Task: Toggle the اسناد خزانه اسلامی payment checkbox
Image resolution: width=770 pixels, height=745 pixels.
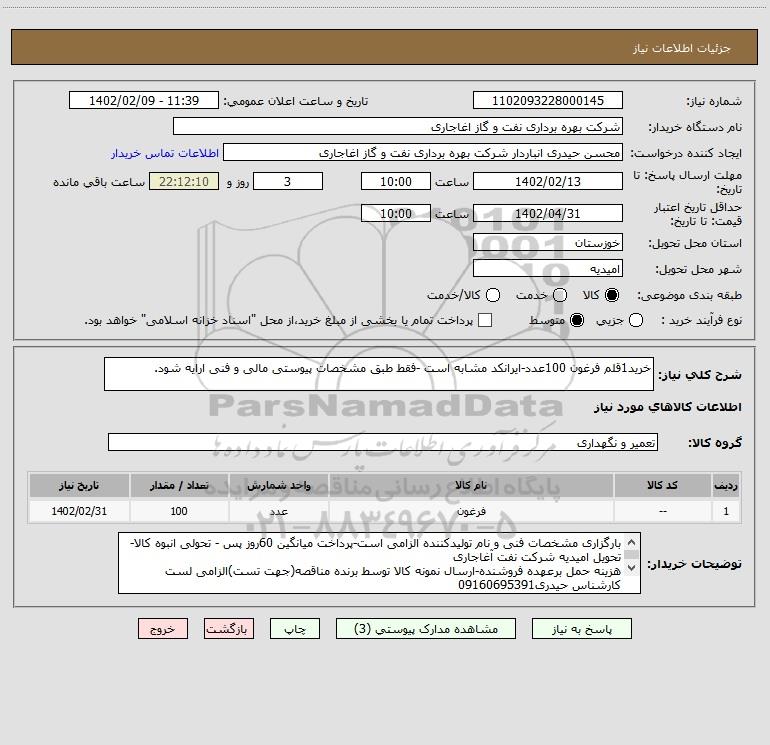Action: pyautogui.click(x=485, y=320)
